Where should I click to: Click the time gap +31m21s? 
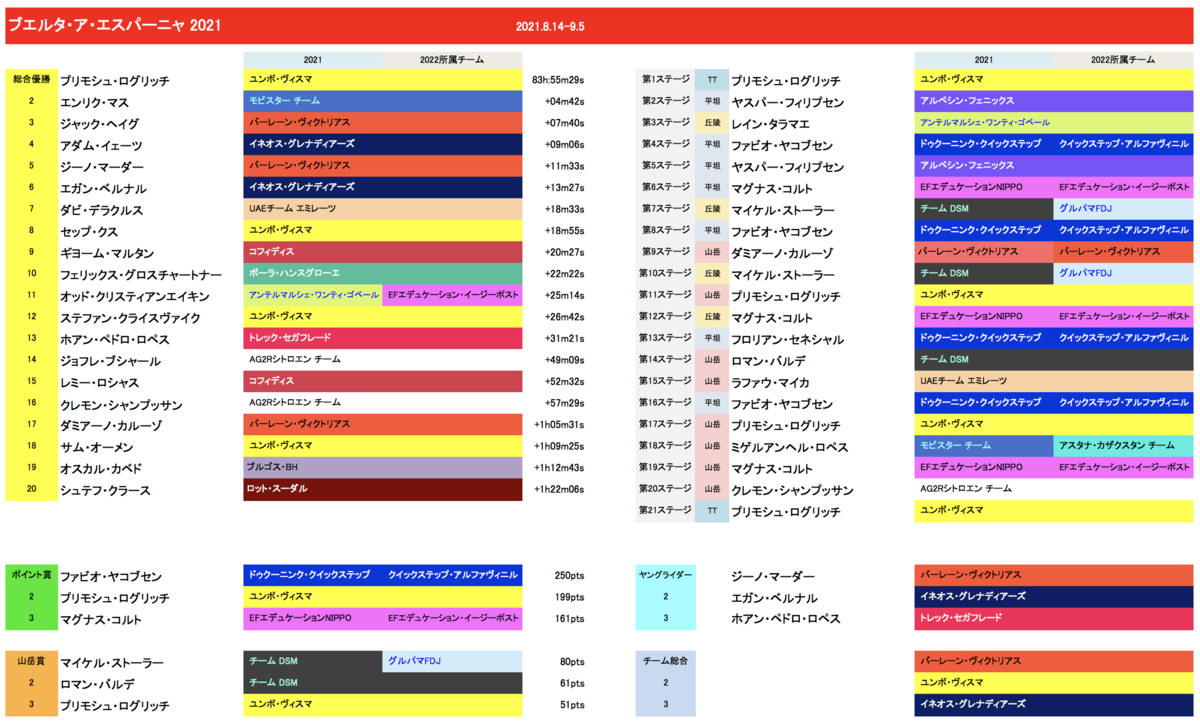pos(564,339)
